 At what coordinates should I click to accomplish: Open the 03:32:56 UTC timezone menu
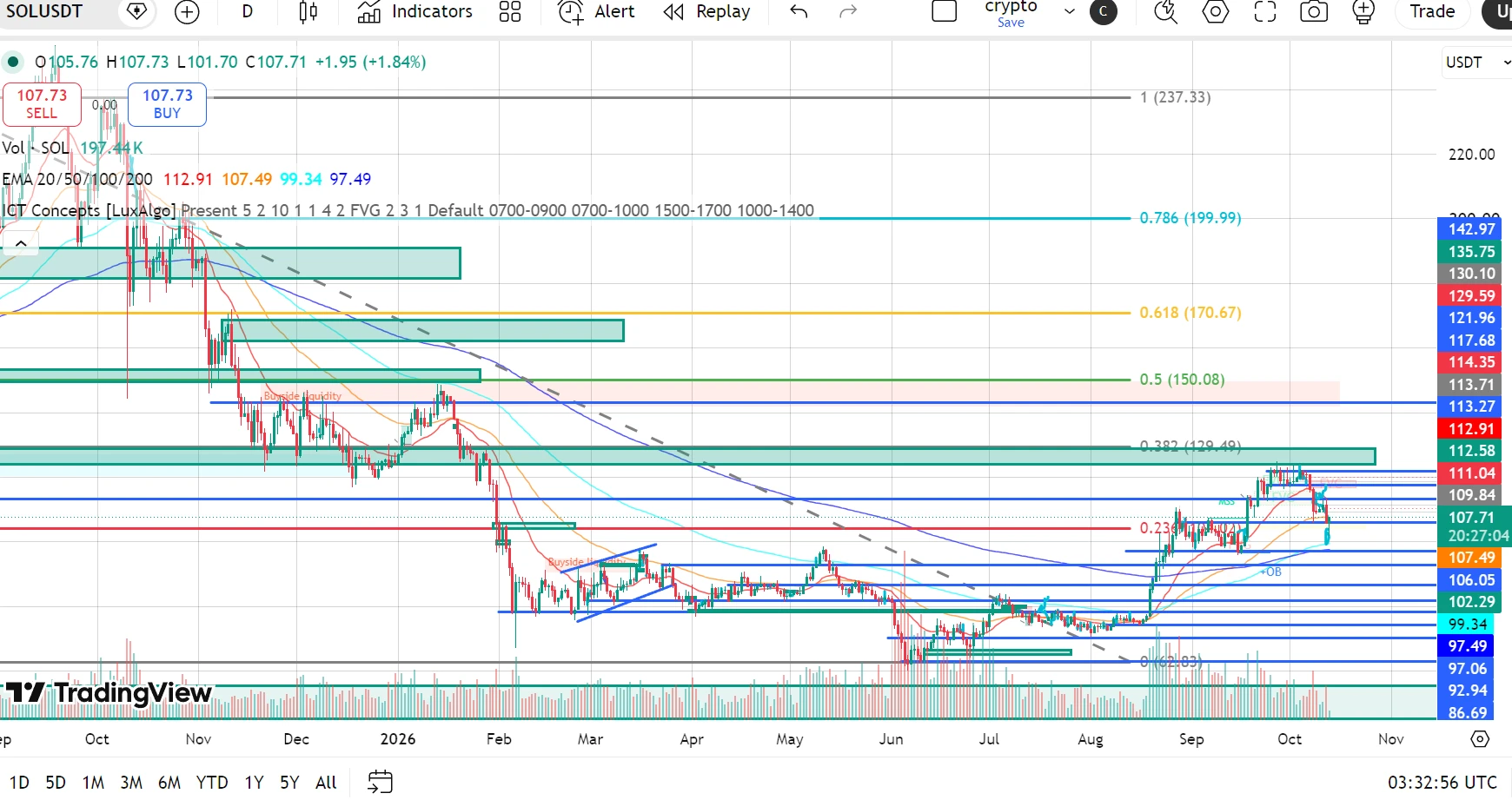1442,783
